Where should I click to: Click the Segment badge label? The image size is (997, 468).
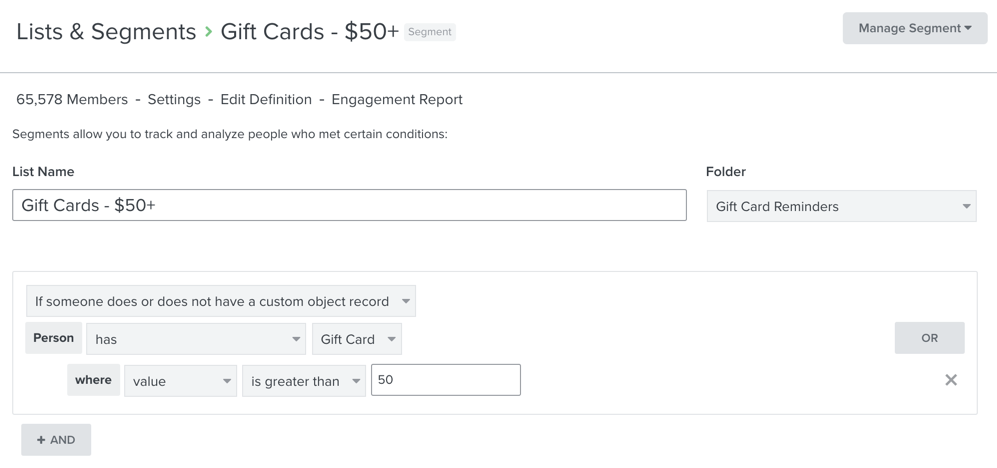pyautogui.click(x=430, y=32)
